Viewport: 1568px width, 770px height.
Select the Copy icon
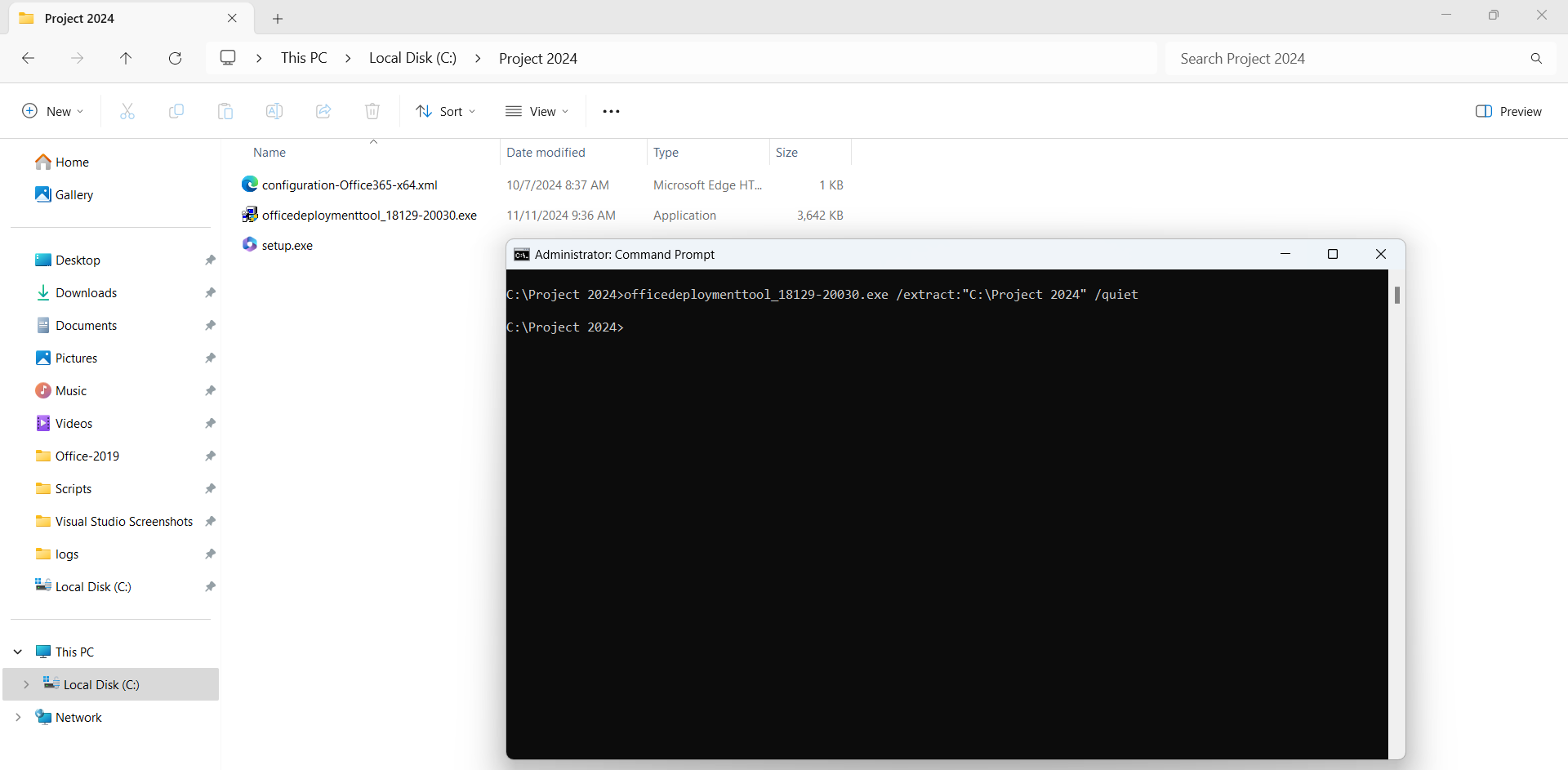176,111
